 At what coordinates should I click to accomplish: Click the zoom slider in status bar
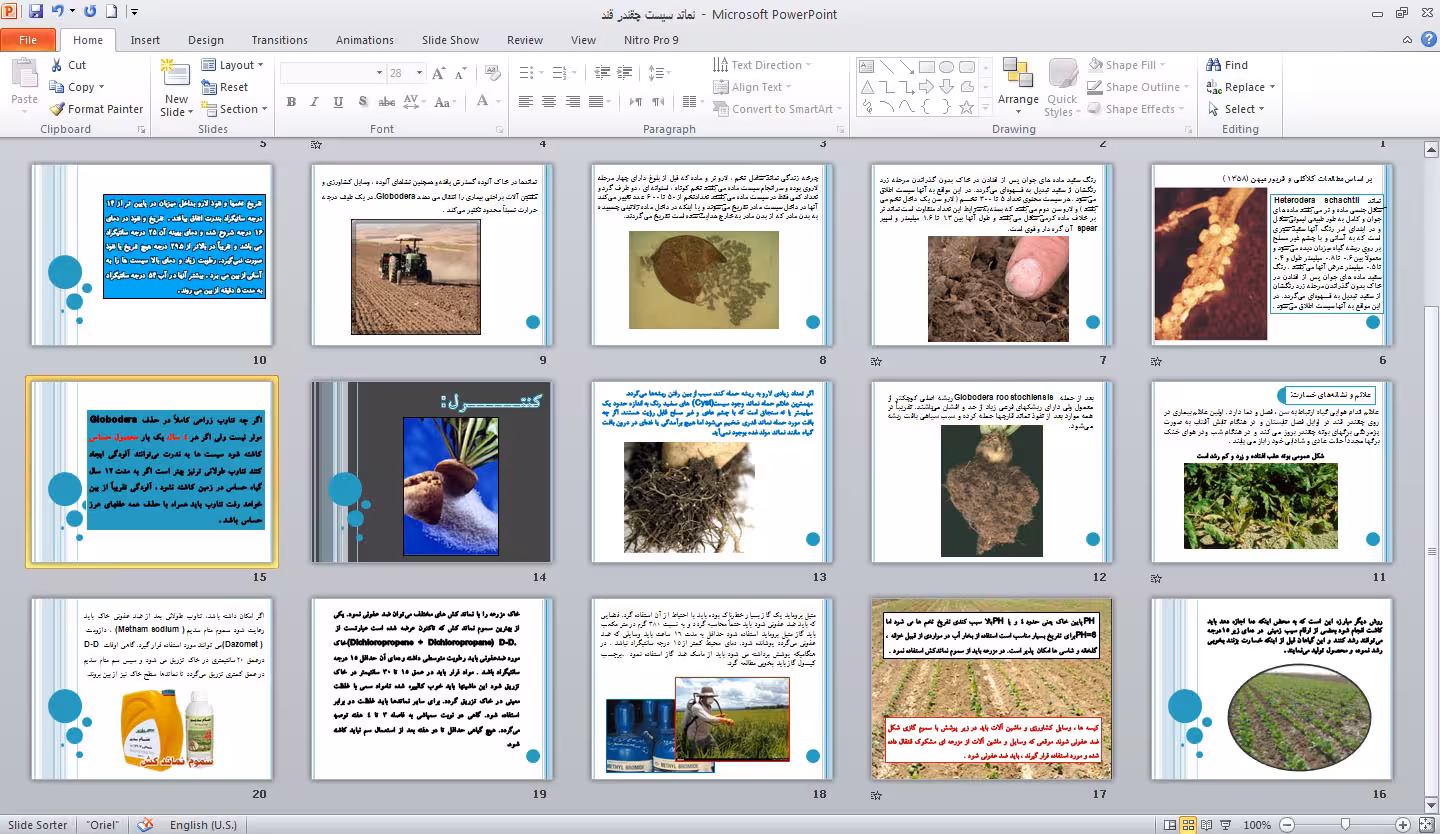pos(1345,825)
